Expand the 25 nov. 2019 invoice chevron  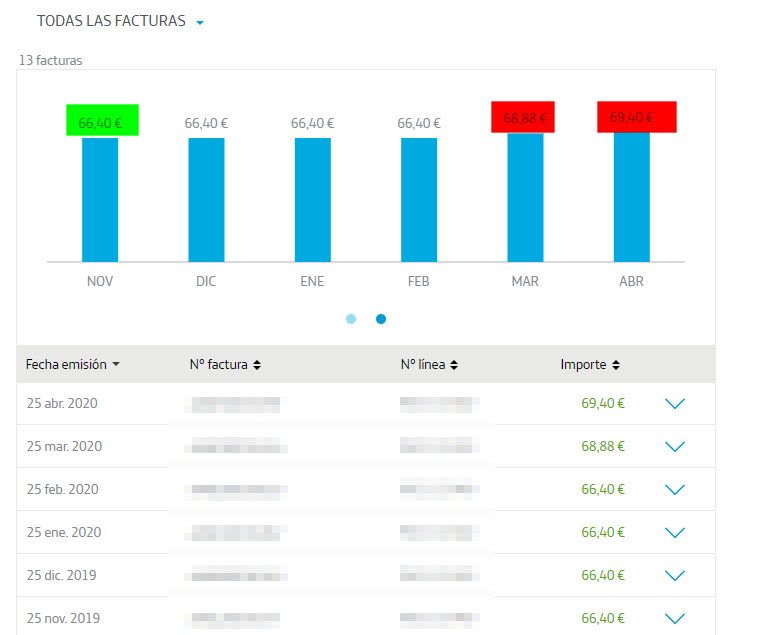675,618
